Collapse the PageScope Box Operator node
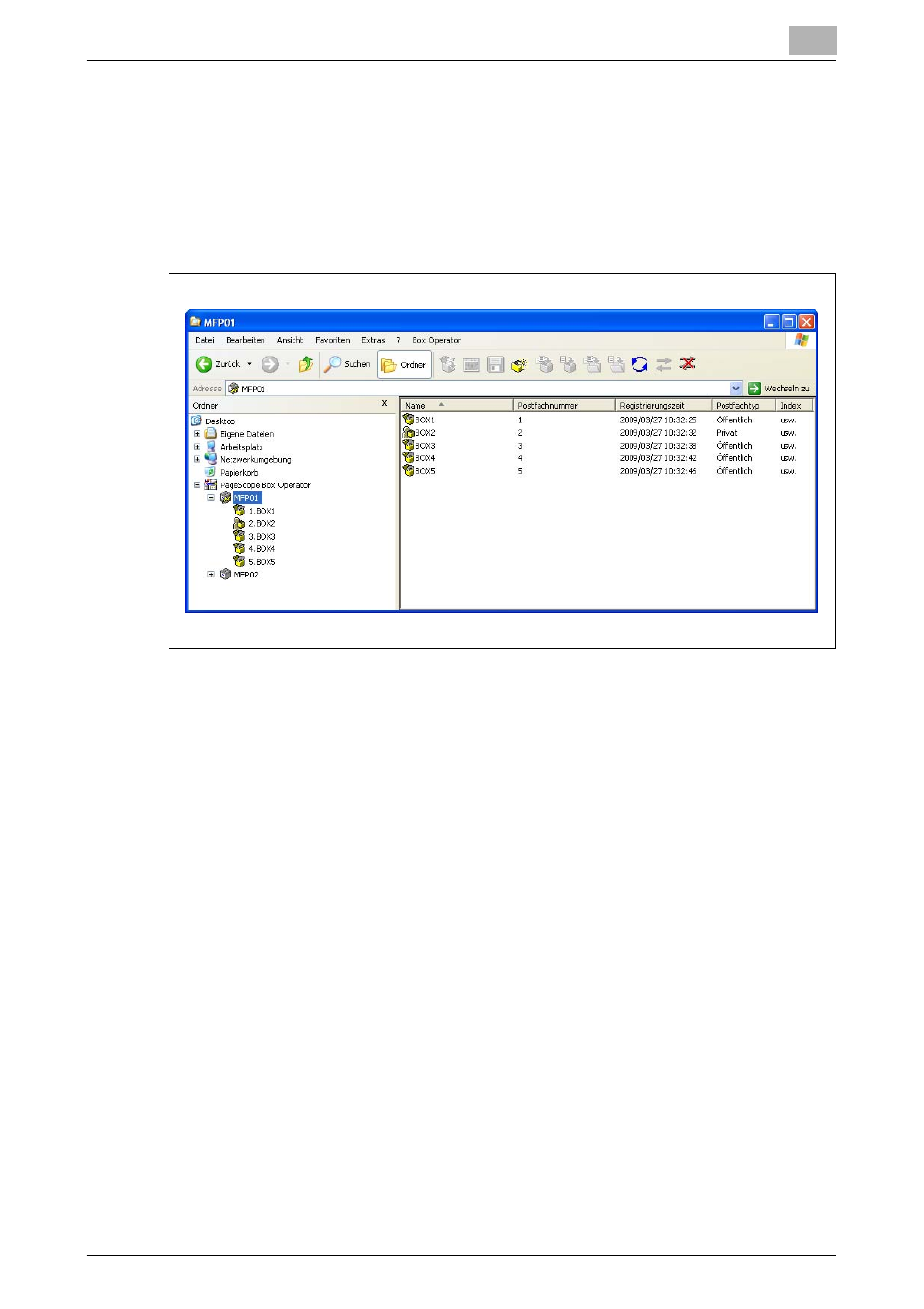924x1309 pixels. (x=197, y=485)
